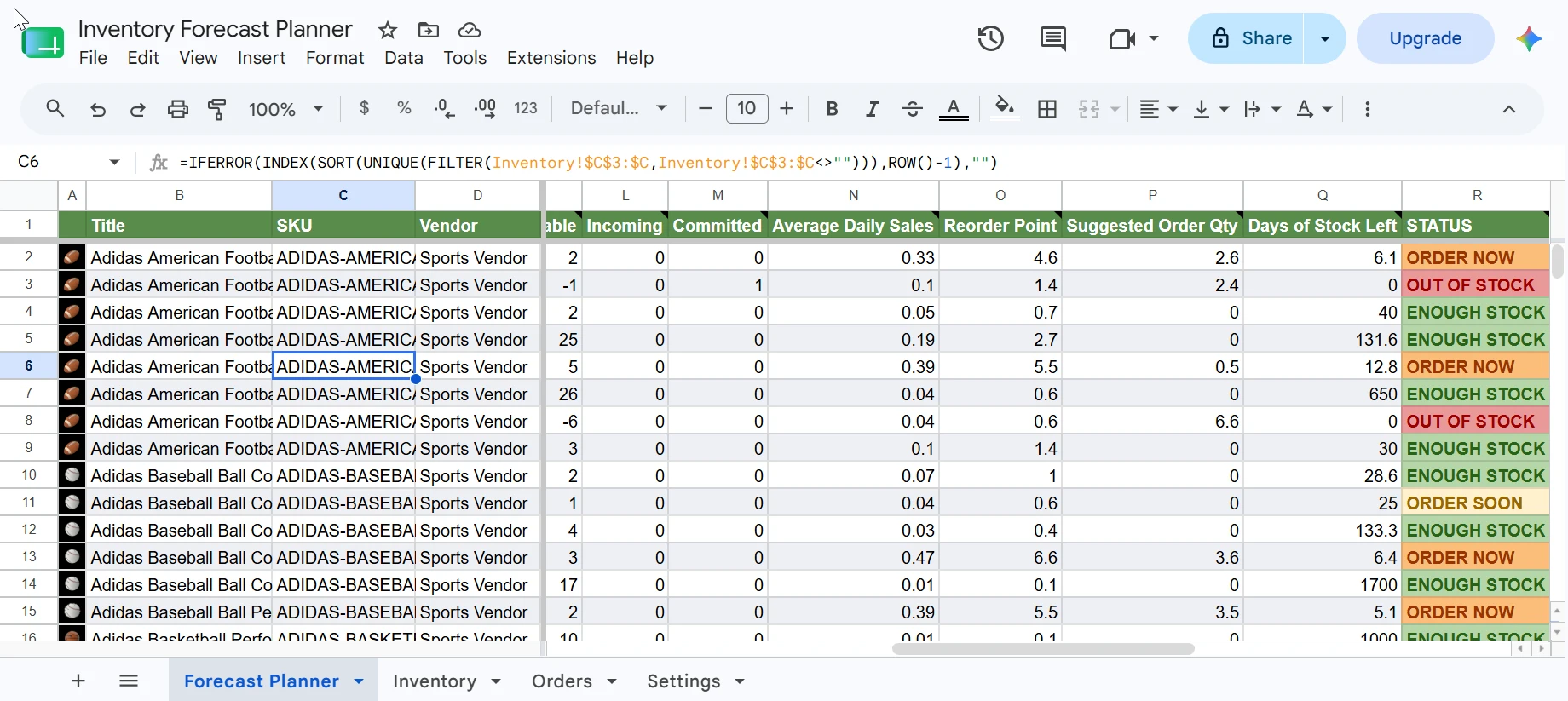This screenshot has width=1568, height=701.
Task: Star the Inventory Forecast Planner document
Action: 388,31
